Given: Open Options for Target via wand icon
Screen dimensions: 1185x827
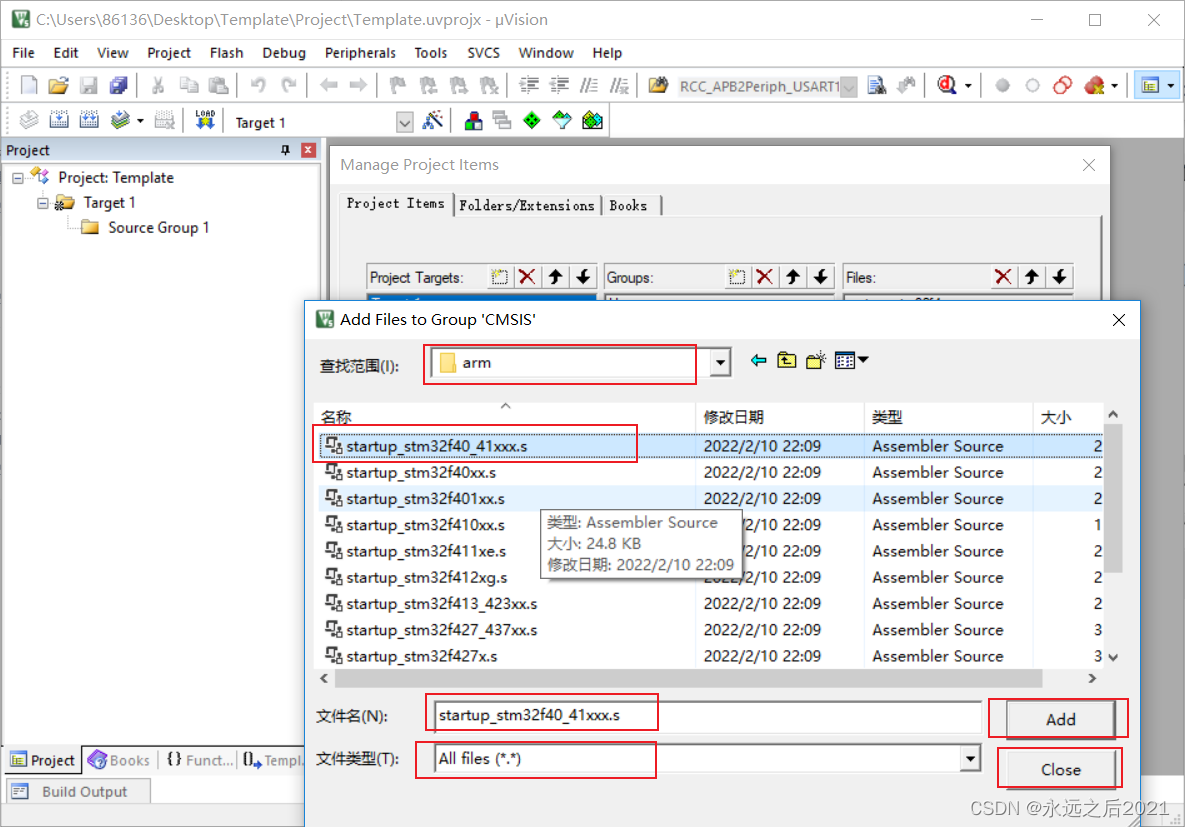Looking at the screenshot, I should pyautogui.click(x=434, y=120).
